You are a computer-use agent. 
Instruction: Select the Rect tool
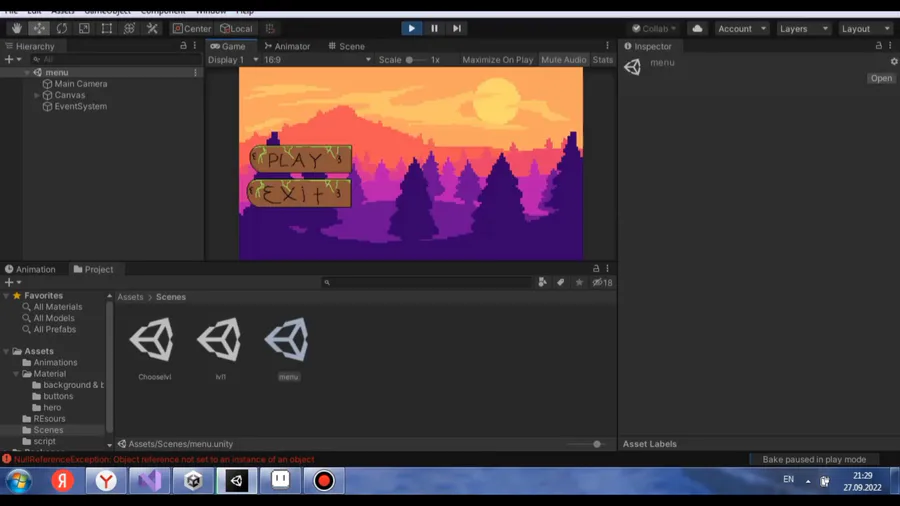tap(107, 28)
